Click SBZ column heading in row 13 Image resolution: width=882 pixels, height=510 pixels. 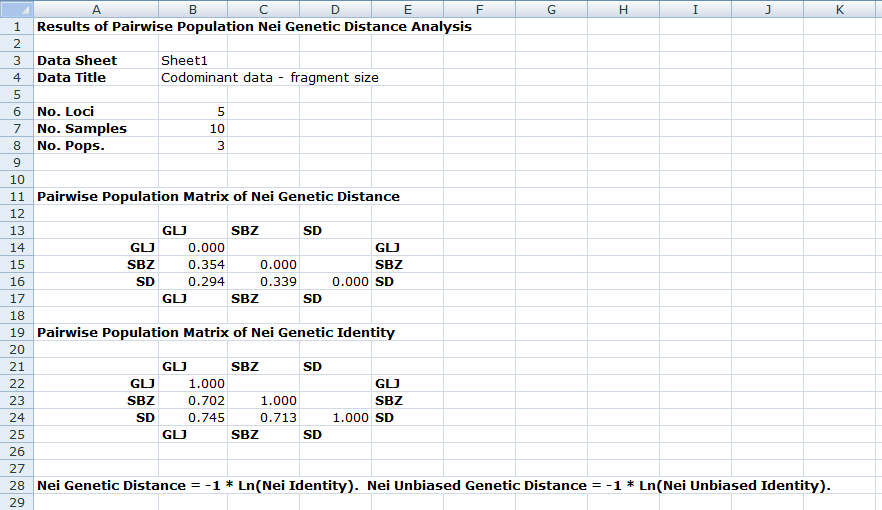(x=245, y=231)
